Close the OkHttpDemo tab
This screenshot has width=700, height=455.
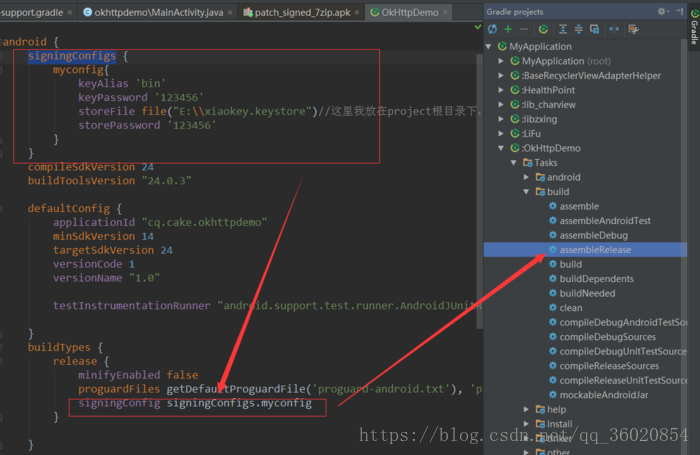pos(445,13)
